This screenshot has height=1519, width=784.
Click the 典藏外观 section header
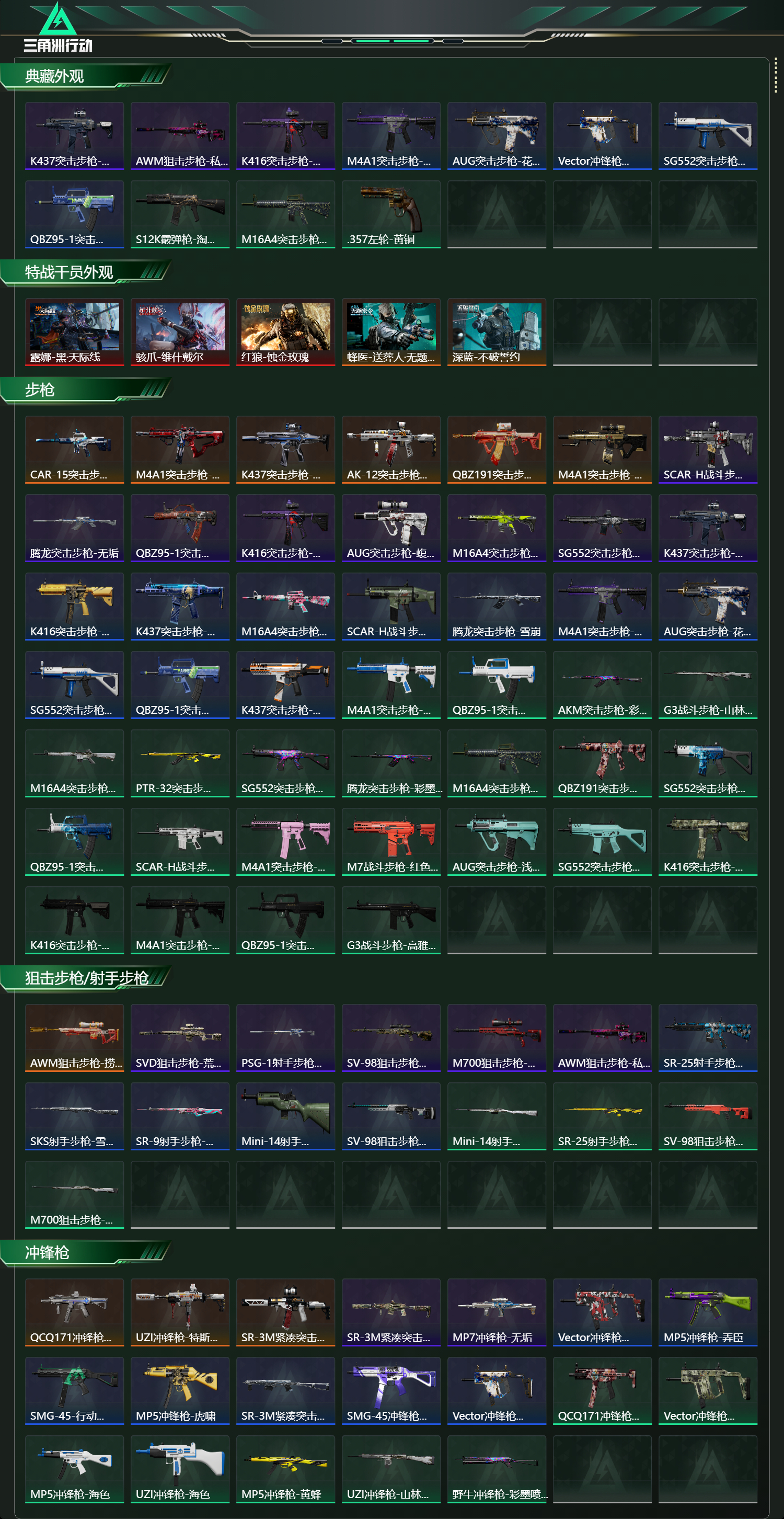coord(54,76)
